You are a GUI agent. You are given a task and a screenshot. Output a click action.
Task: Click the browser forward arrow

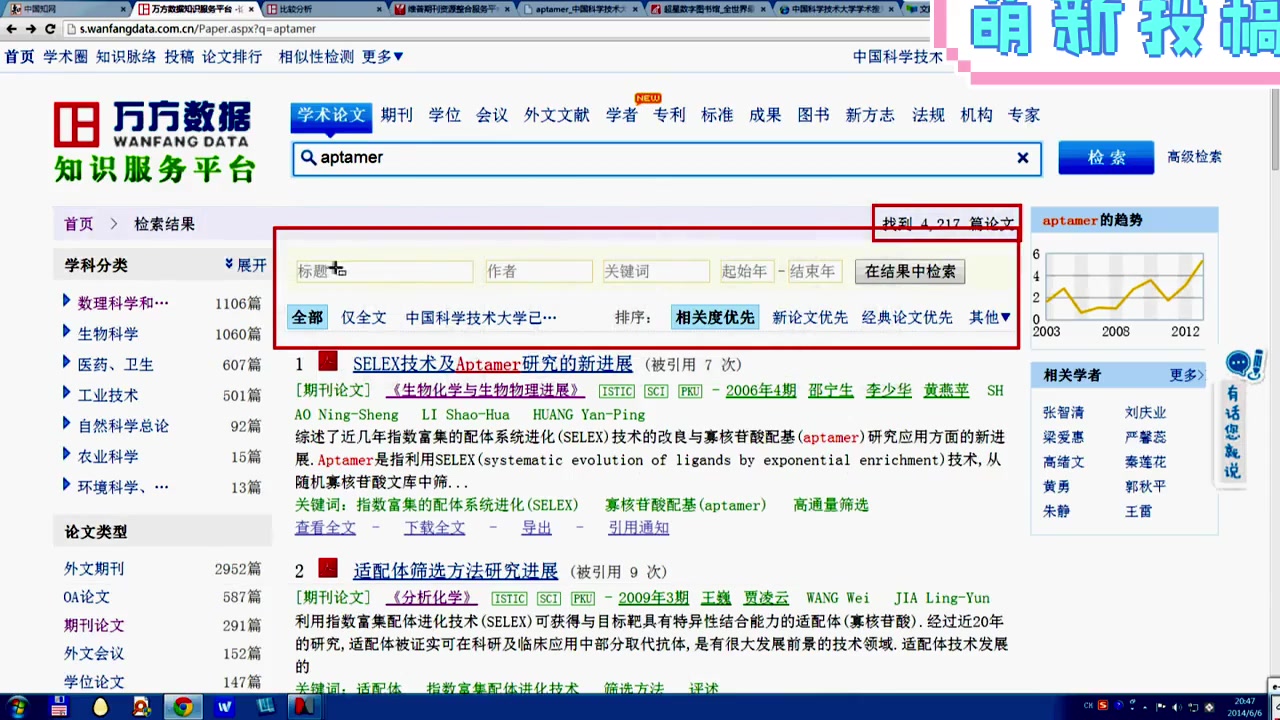coord(31,29)
